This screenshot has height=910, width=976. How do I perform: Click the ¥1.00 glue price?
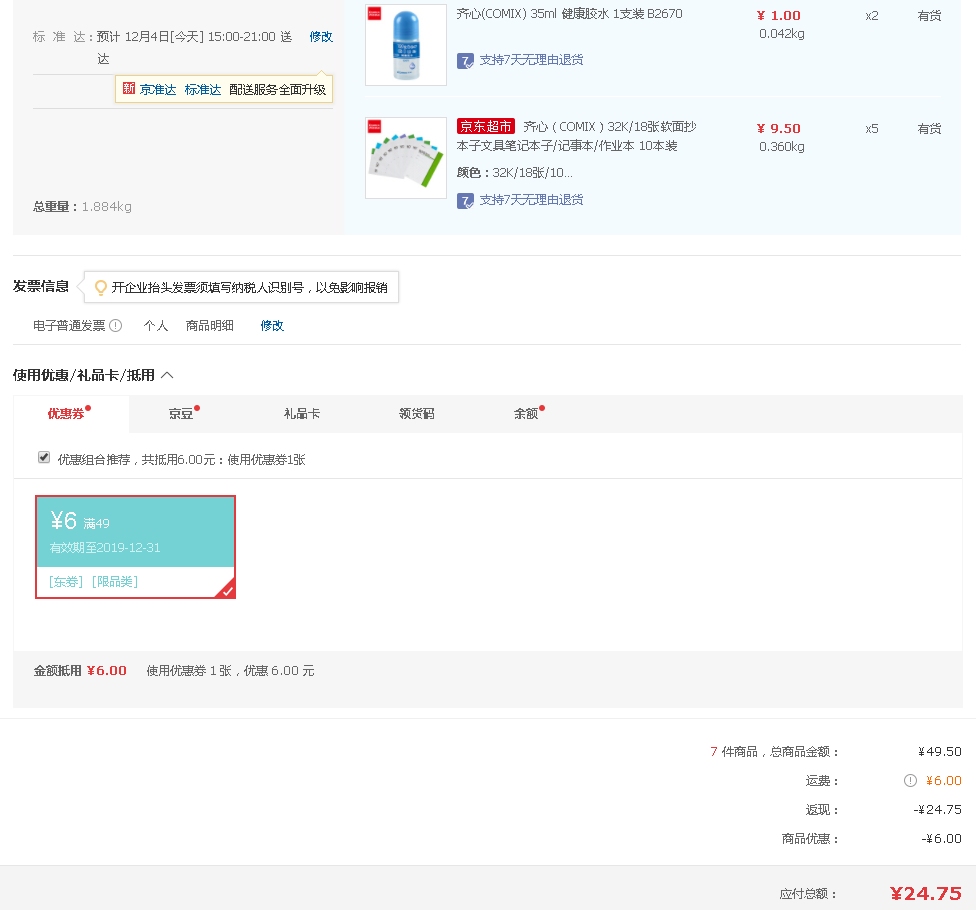(x=779, y=16)
